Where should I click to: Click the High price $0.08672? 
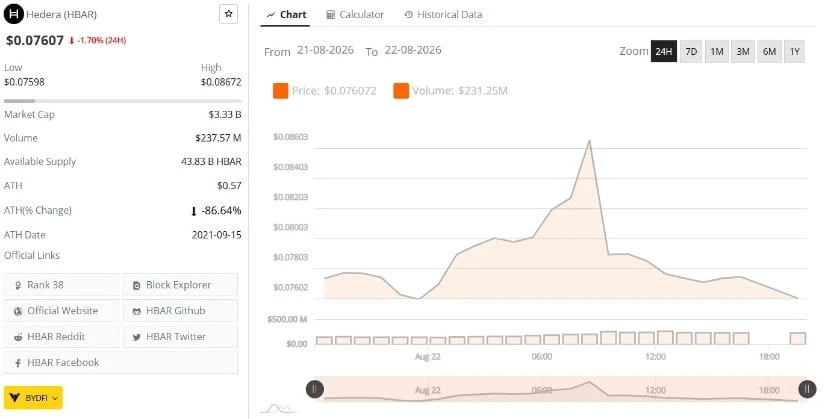click(x=221, y=82)
